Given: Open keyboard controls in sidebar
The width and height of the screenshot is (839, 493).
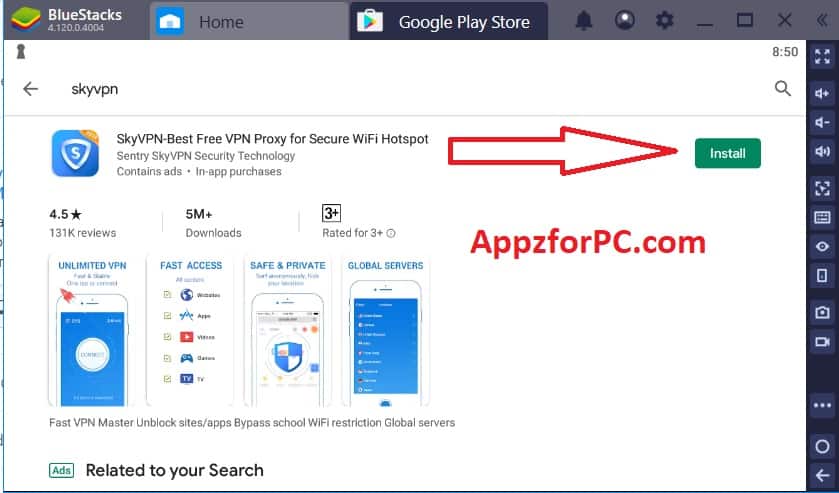Looking at the screenshot, I should point(822,217).
